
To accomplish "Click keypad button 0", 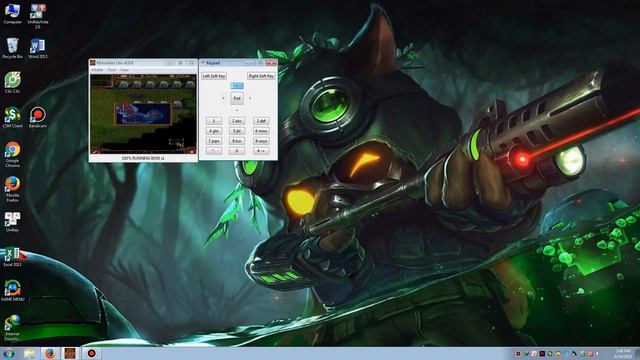I will point(237,151).
